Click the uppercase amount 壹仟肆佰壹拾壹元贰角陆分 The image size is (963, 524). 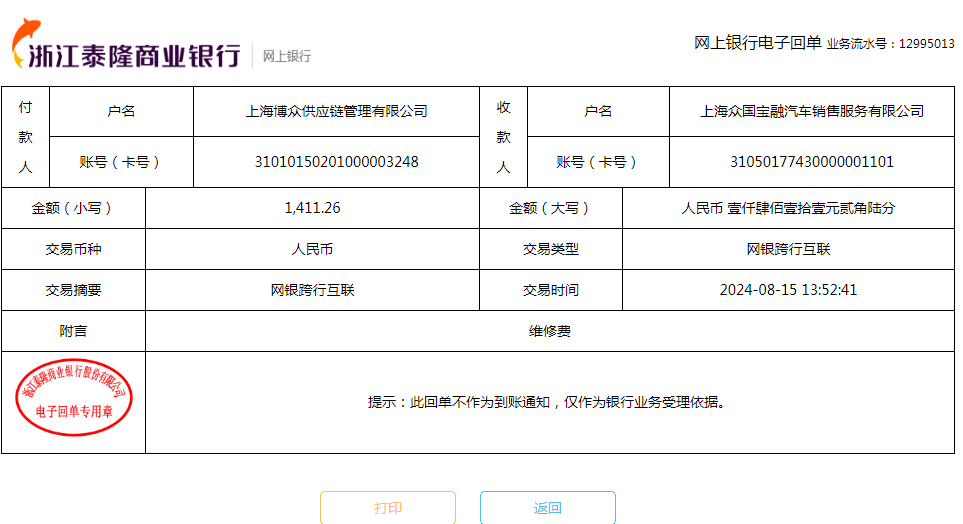tap(788, 208)
